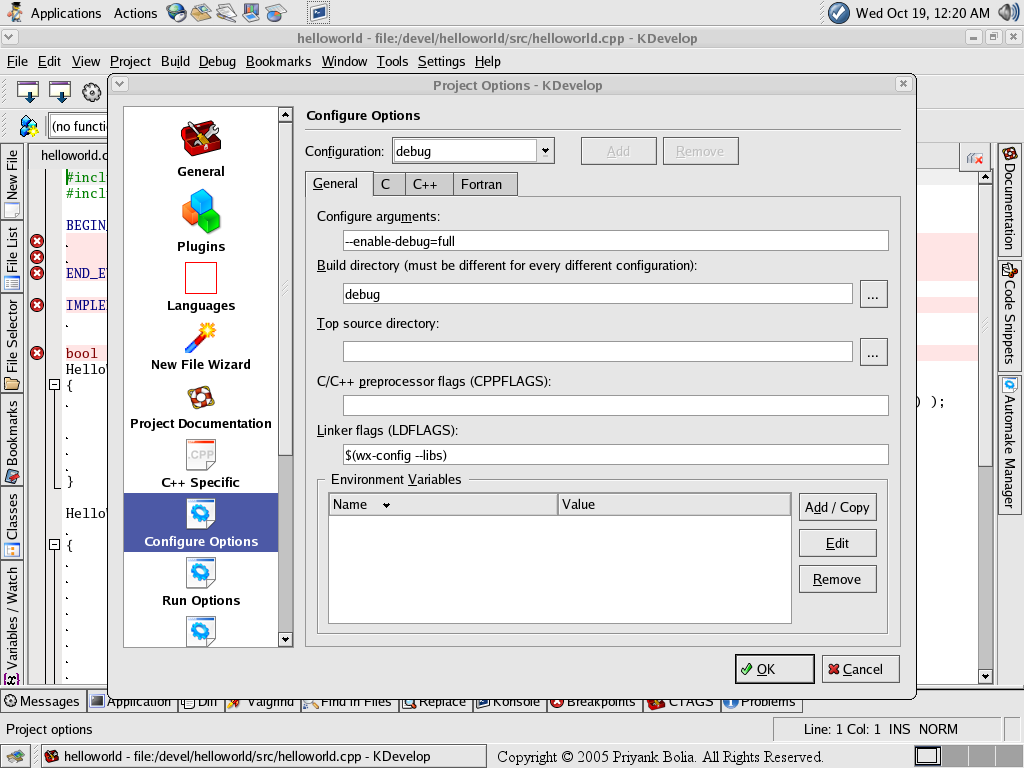The image size is (1024, 768).
Task: Click the gear toolbar icon in KDevelop
Action: (91, 92)
